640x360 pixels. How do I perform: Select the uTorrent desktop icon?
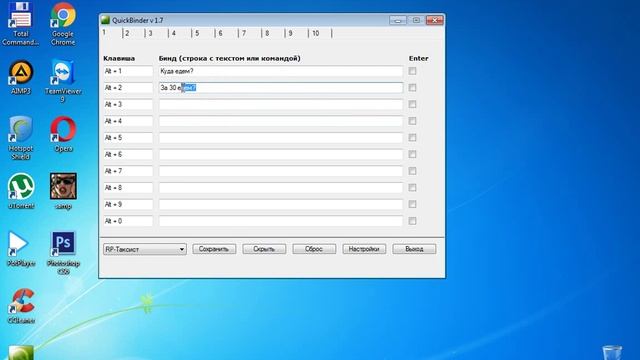pyautogui.click(x=21, y=191)
